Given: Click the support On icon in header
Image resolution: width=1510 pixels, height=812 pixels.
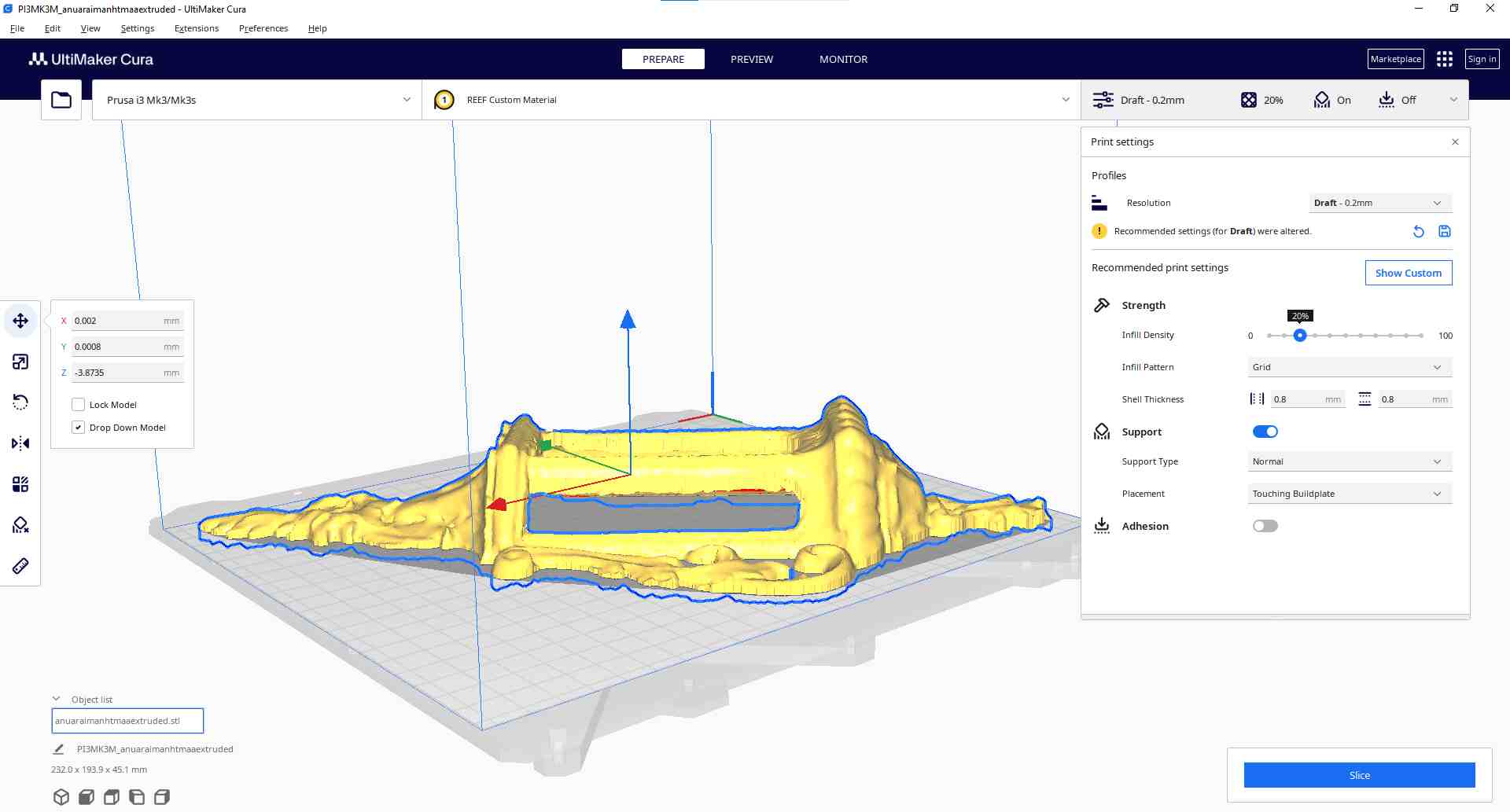Looking at the screenshot, I should pyautogui.click(x=1322, y=100).
